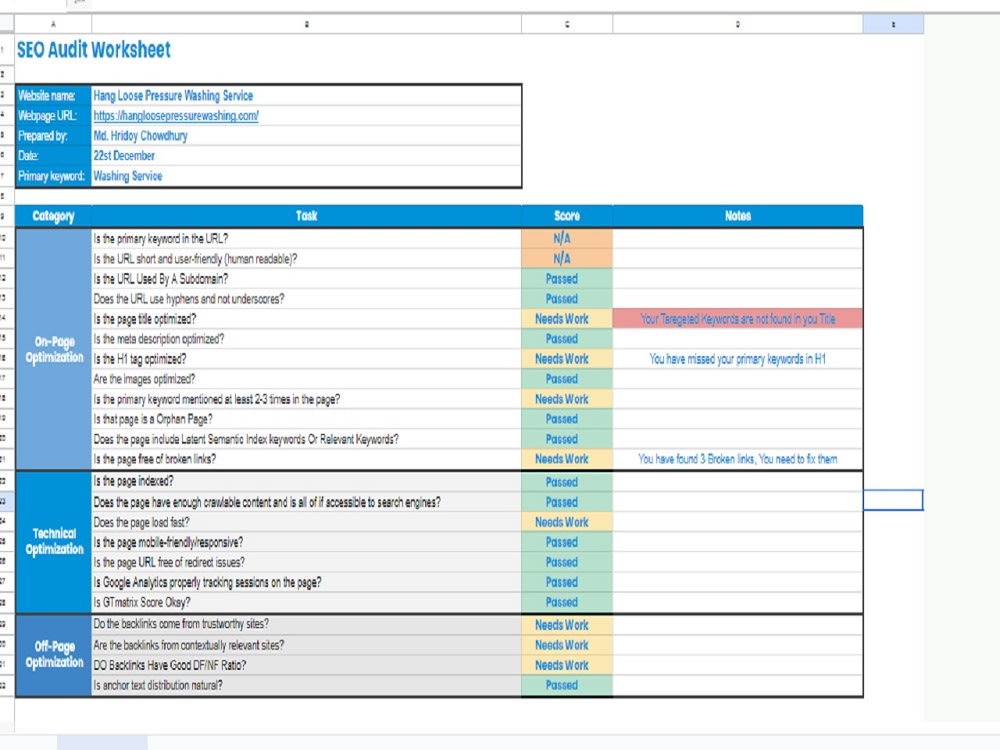Click 'DO Backlinks Have Good DF/NF Ratio?' cell
Image resolution: width=1000 pixels, height=750 pixels.
[x=306, y=665]
